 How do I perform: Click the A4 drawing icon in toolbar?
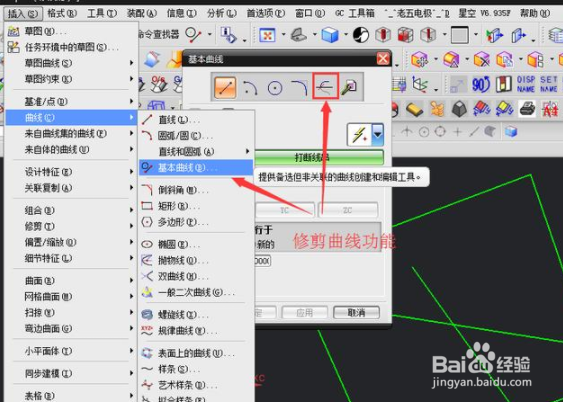coord(550,109)
